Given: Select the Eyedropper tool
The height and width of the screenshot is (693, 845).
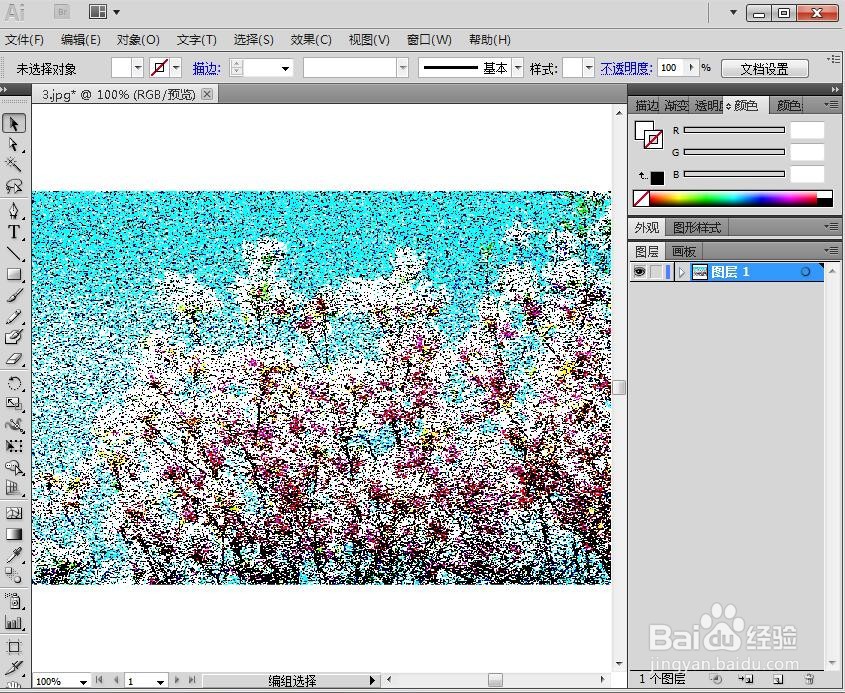Looking at the screenshot, I should (13, 555).
